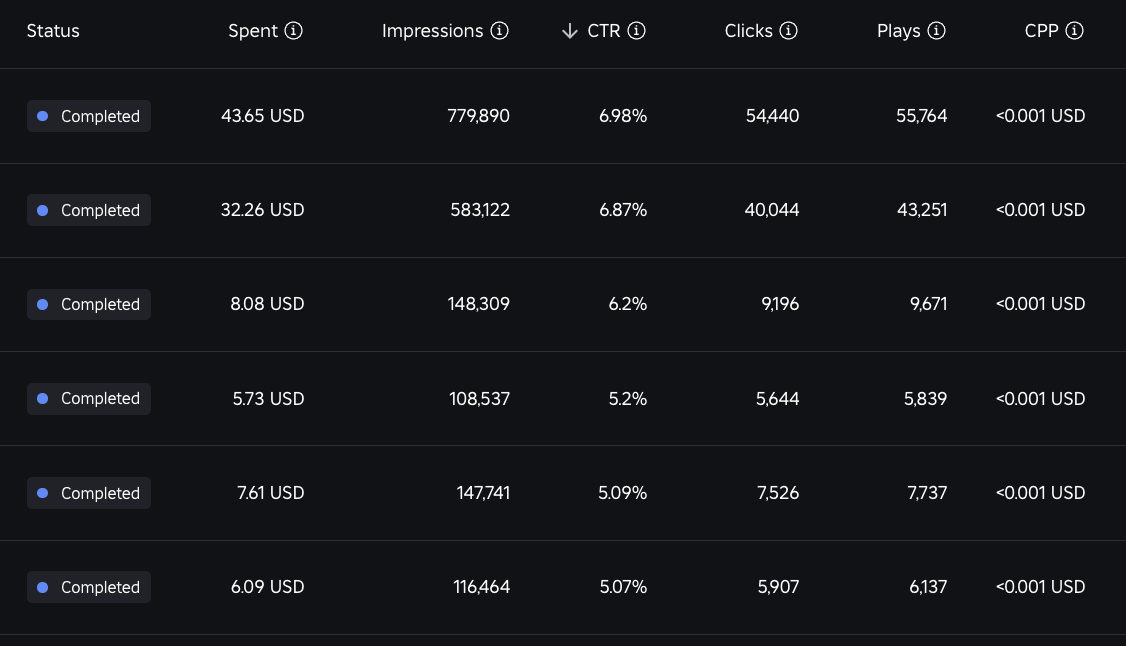
Task: Click the spent value 8.08 USD
Action: (267, 304)
